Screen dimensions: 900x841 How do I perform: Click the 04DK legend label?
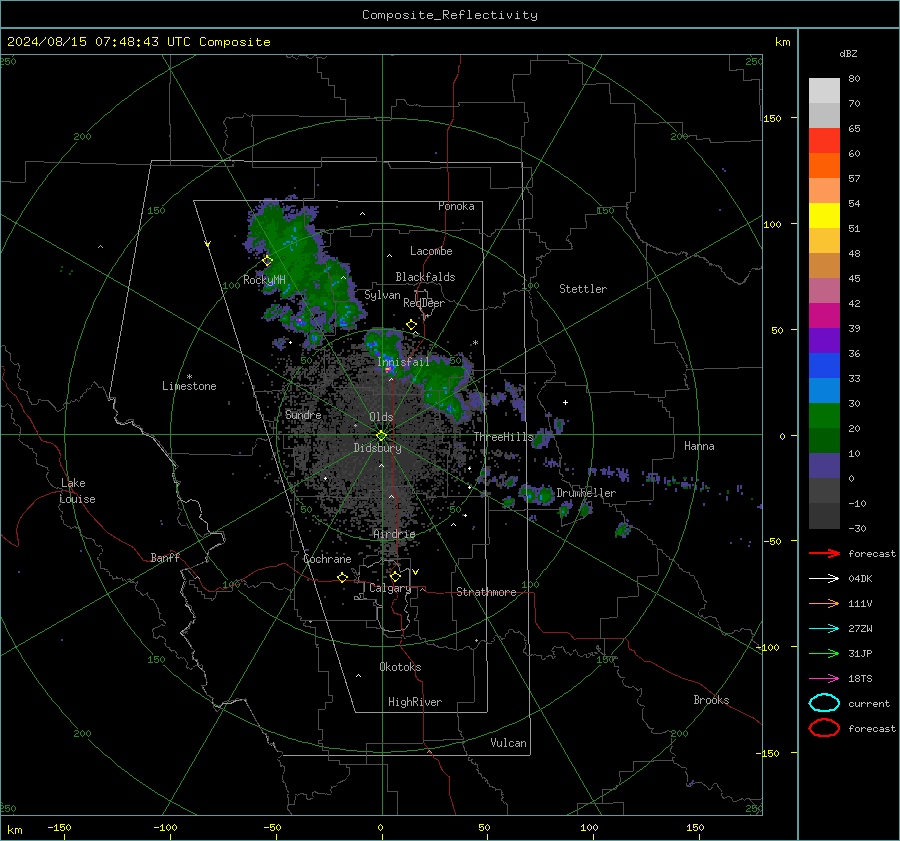tap(860, 578)
